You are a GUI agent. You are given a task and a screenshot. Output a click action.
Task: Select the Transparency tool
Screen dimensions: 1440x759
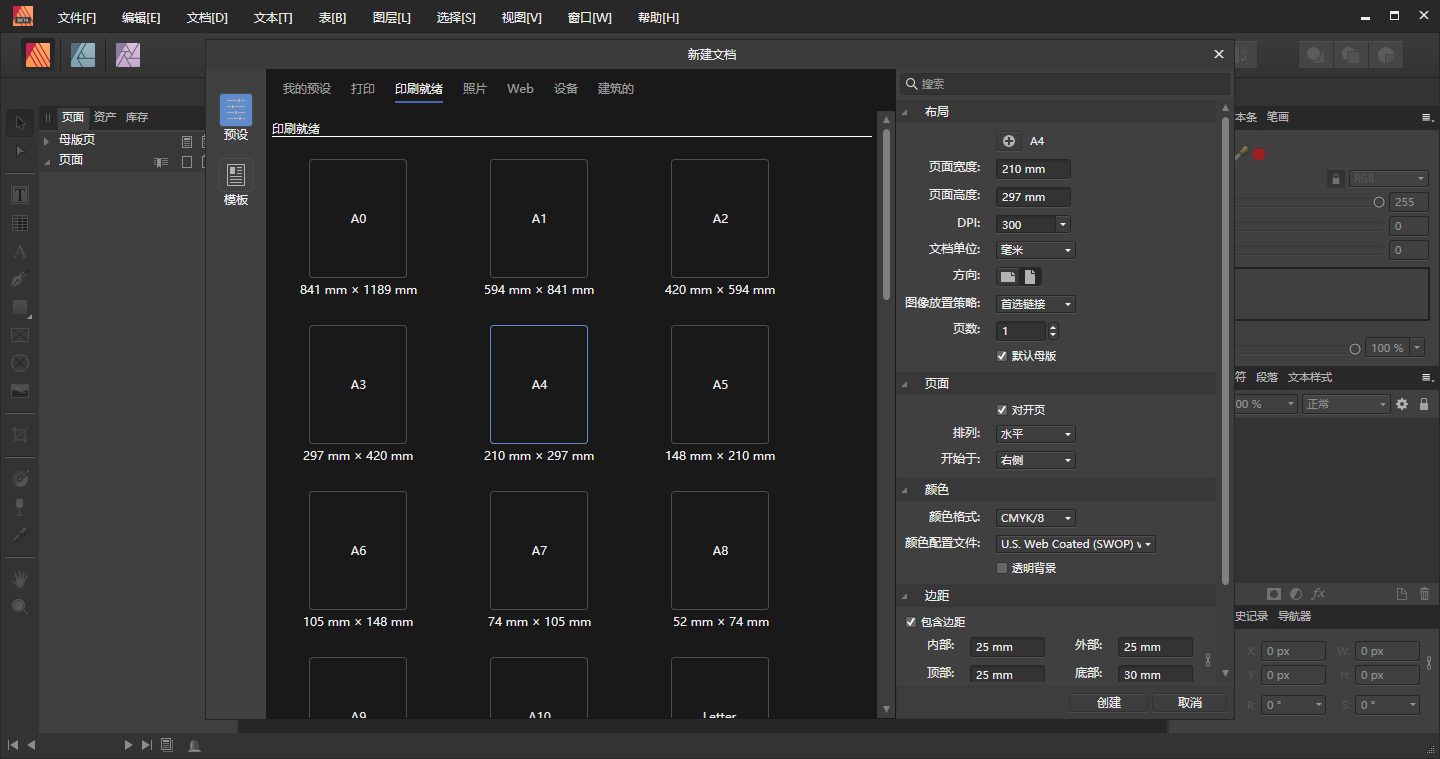click(x=20, y=507)
